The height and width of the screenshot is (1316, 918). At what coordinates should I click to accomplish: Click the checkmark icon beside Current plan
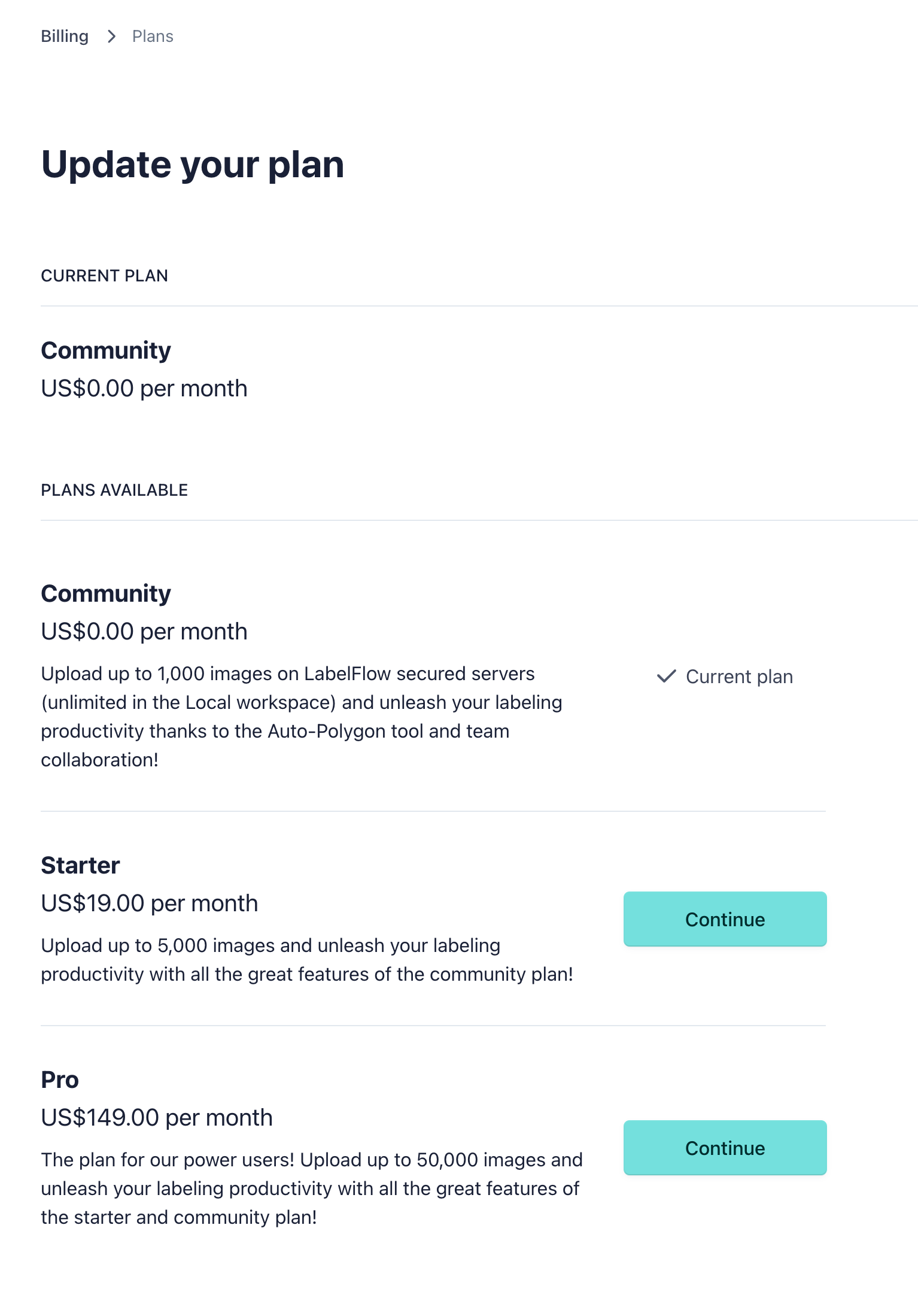(x=666, y=677)
